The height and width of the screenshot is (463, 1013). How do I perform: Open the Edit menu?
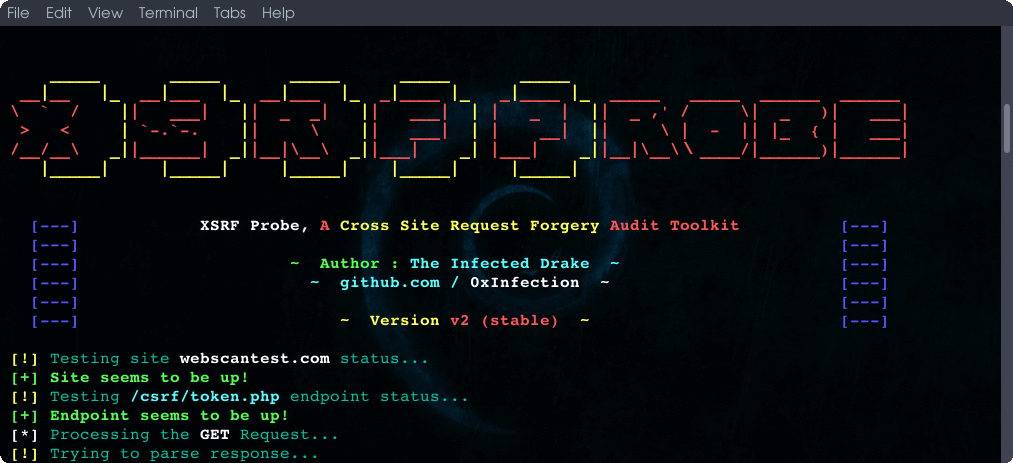(x=59, y=13)
